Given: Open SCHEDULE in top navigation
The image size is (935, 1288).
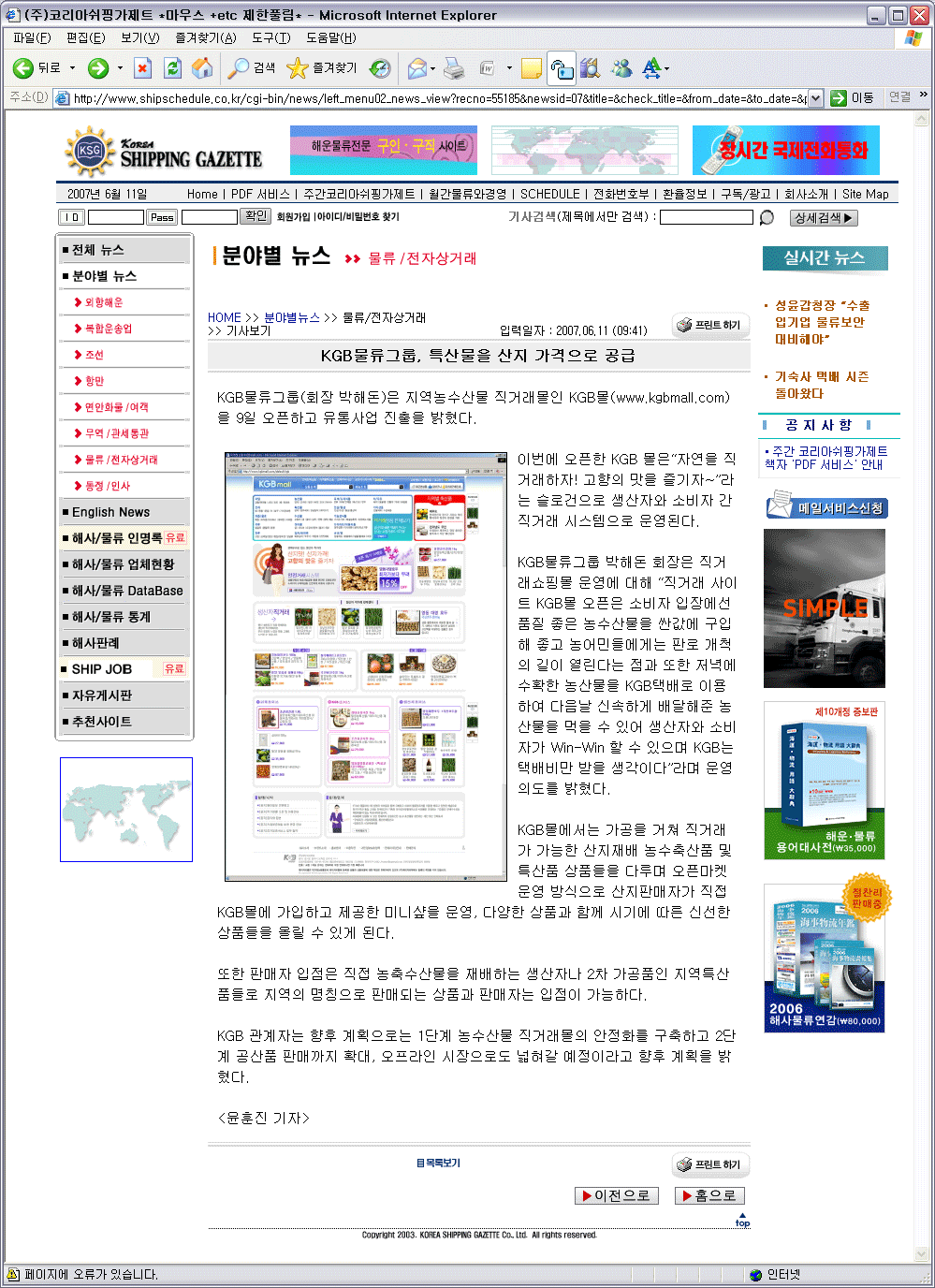Looking at the screenshot, I should [x=550, y=194].
